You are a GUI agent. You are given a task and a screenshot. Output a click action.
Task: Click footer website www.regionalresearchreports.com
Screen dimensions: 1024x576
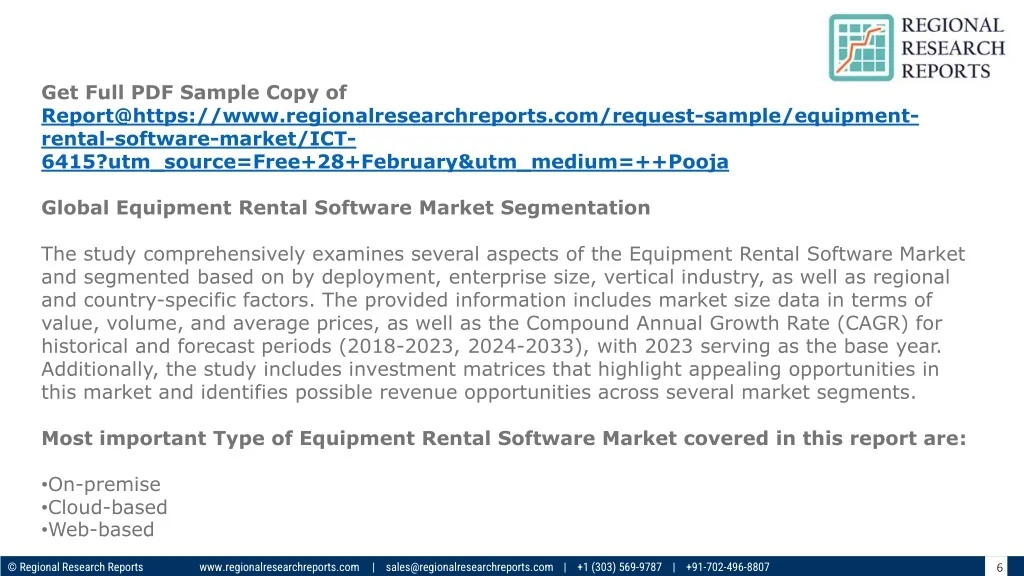click(279, 567)
